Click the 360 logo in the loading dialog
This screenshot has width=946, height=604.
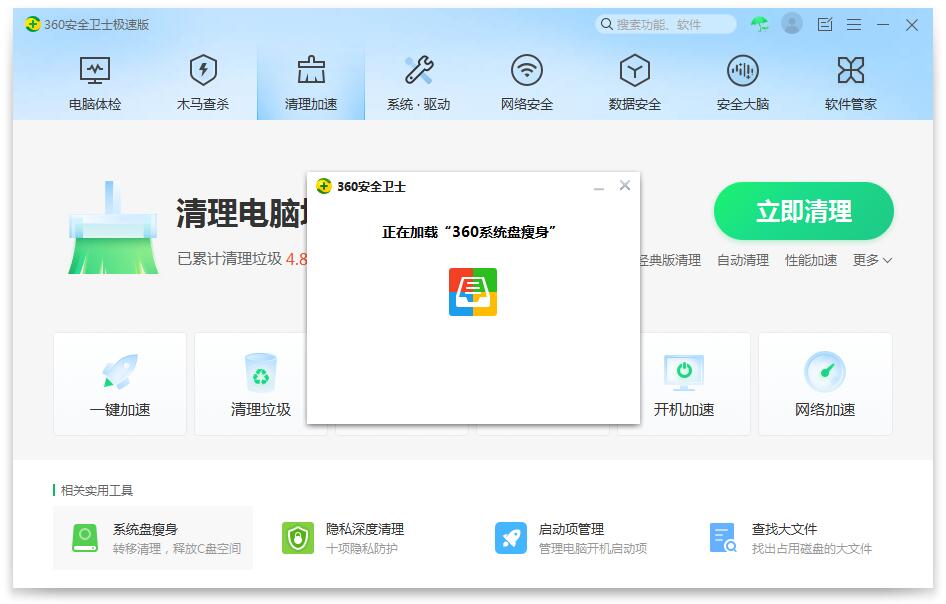pyautogui.click(x=324, y=186)
